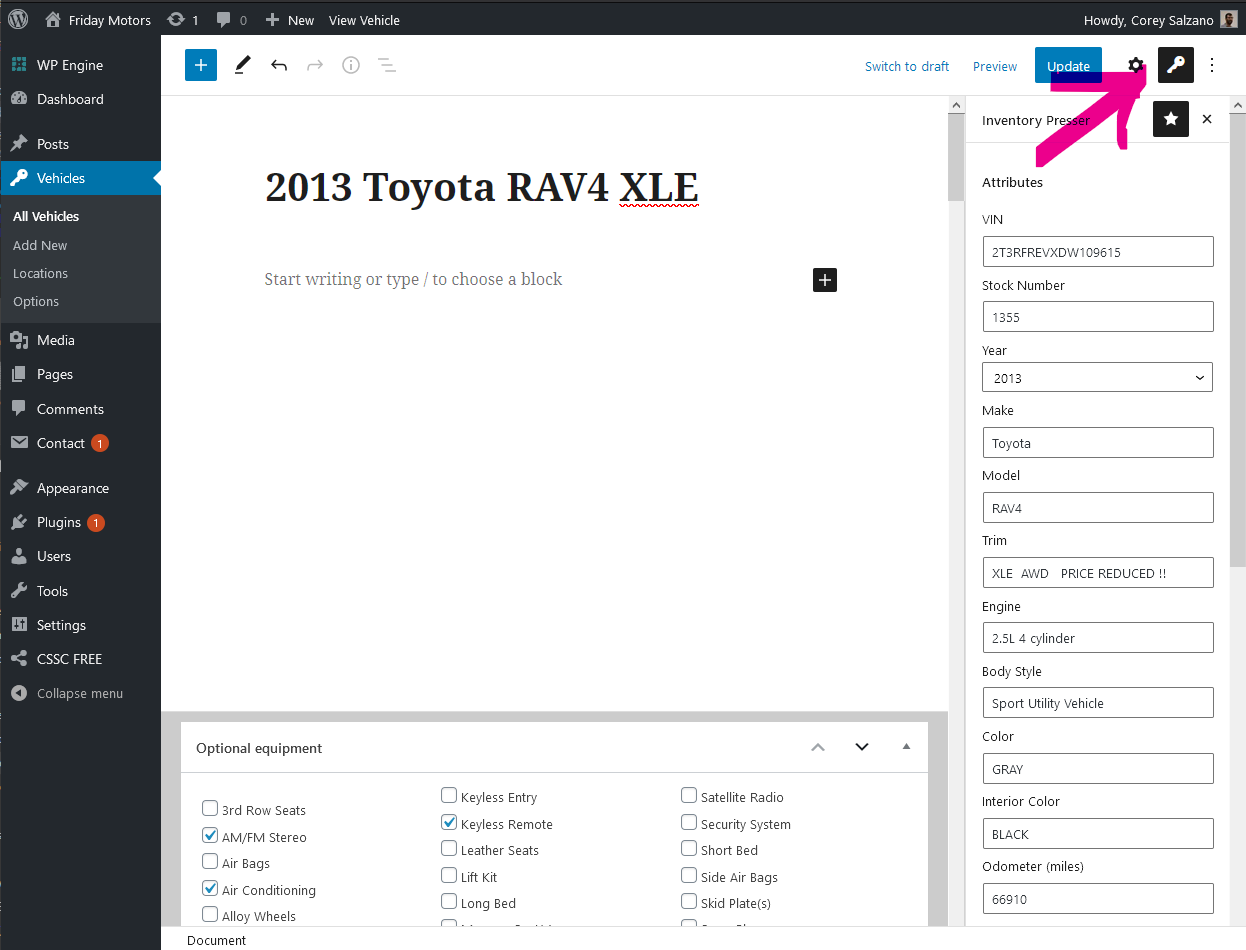Select the pencil Tools icon
The height and width of the screenshot is (950, 1246).
click(x=242, y=65)
